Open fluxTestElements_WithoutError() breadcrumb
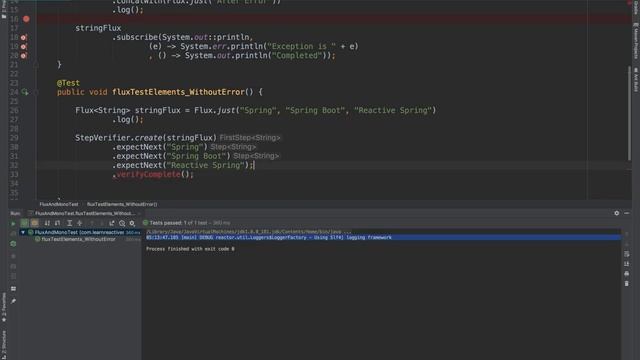The height and width of the screenshot is (360, 640). click(122, 204)
